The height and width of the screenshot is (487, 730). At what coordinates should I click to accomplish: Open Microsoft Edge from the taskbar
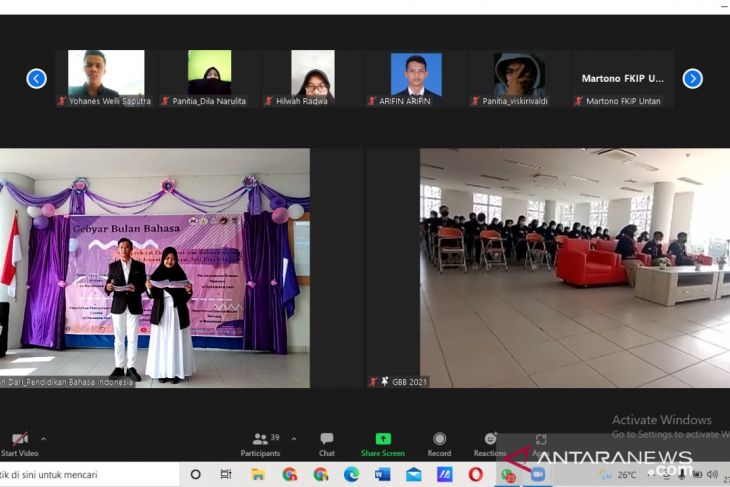tap(351, 474)
